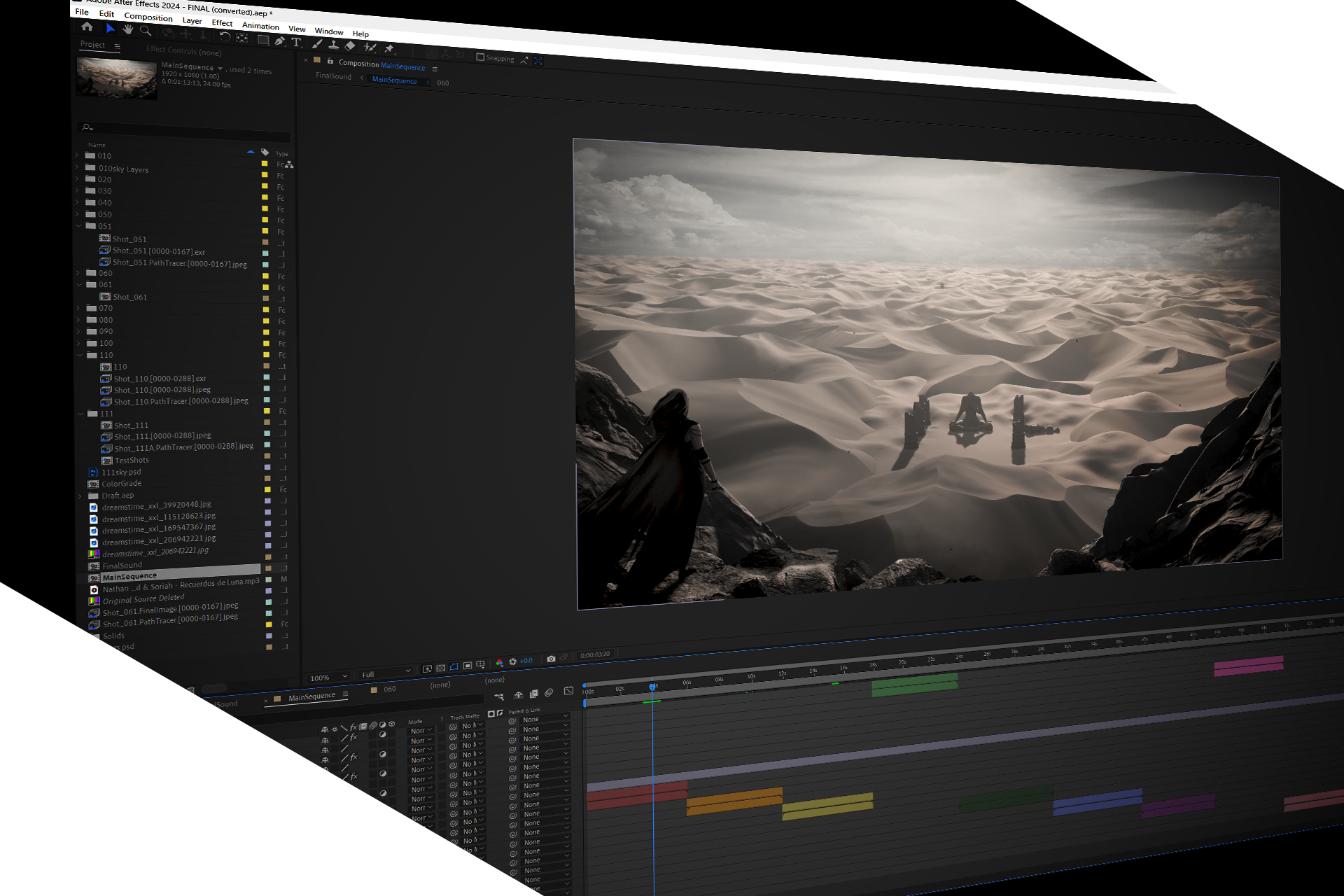The width and height of the screenshot is (1344, 896).
Task: Enable the Snapping checkbox
Action: [x=480, y=57]
